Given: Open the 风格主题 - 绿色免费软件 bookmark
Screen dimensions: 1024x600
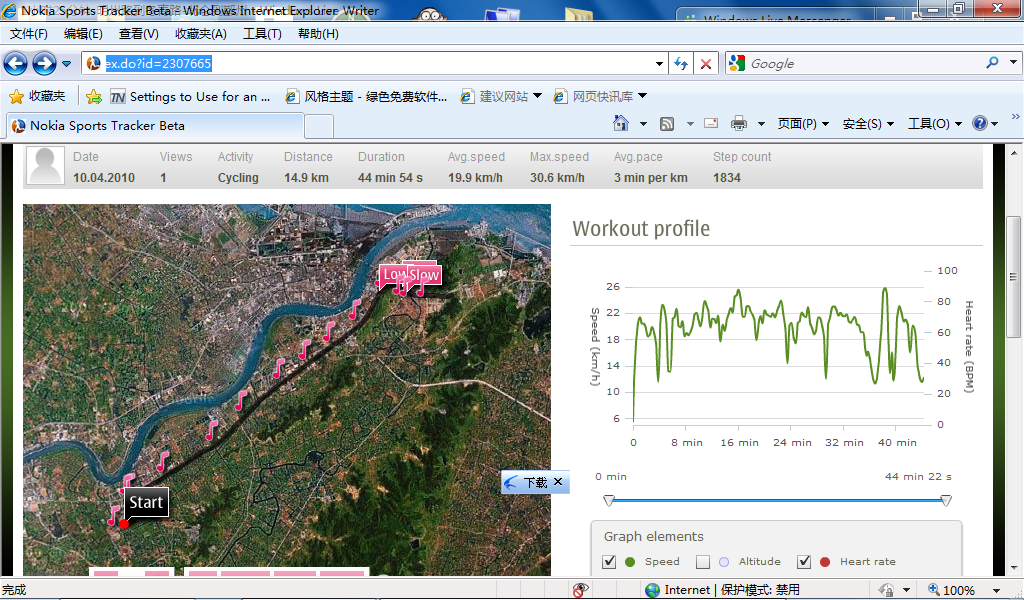Looking at the screenshot, I should pyautogui.click(x=366, y=97).
